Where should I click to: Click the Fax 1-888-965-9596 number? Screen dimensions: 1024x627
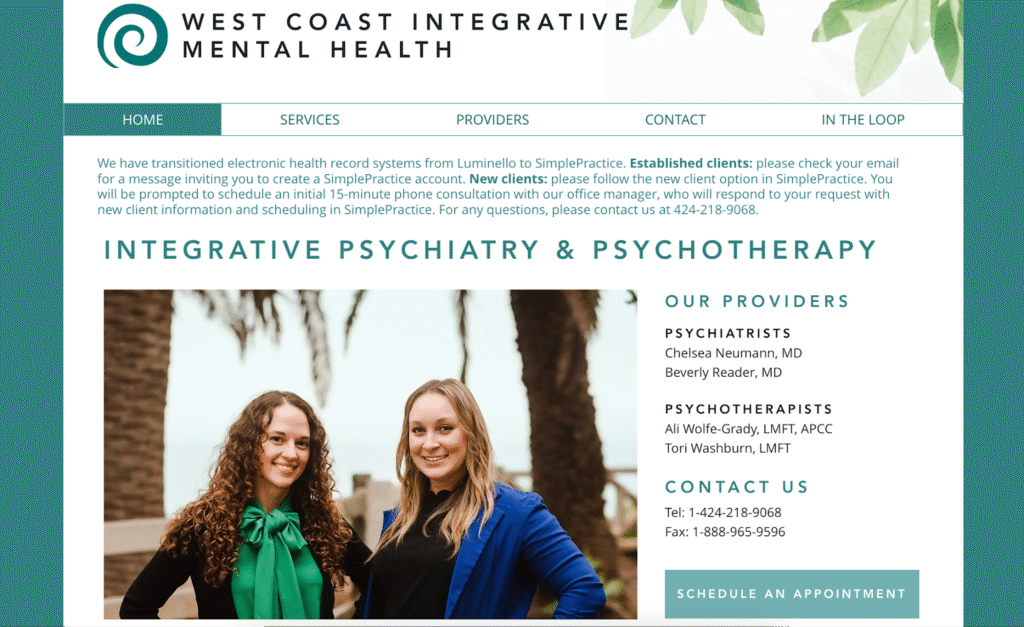[x=725, y=532]
